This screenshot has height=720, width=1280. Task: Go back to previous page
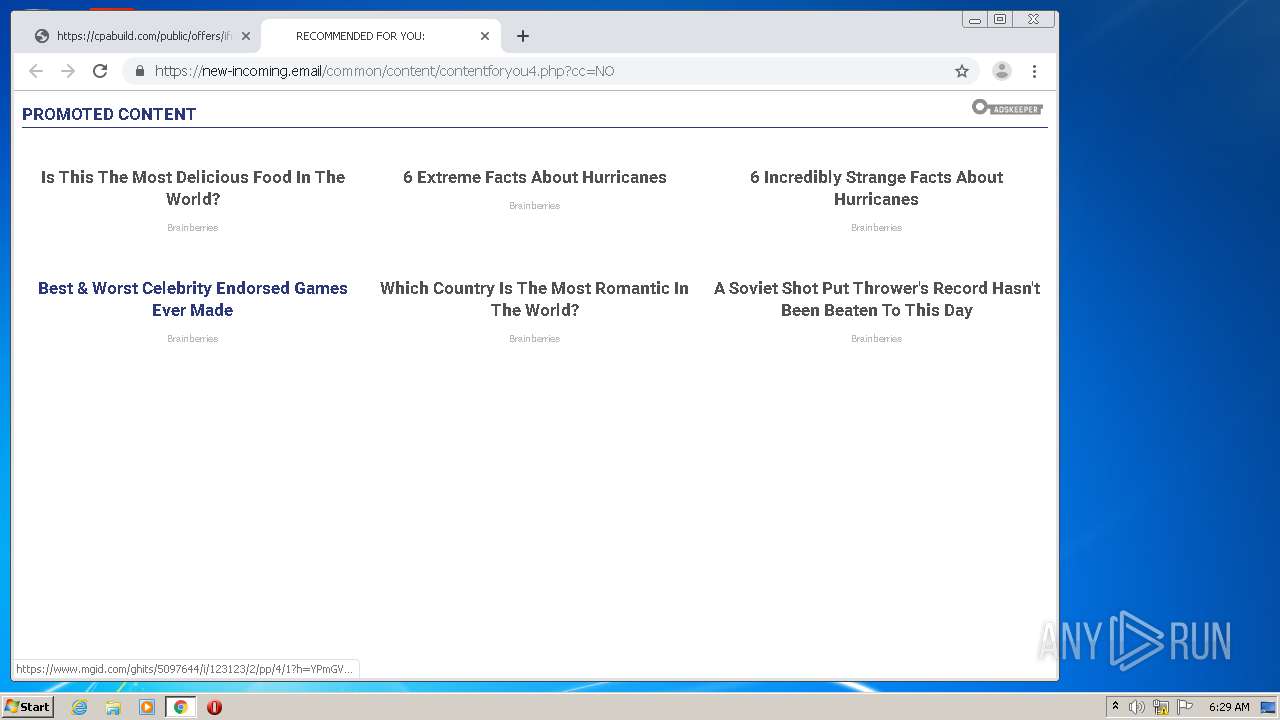coord(36,71)
